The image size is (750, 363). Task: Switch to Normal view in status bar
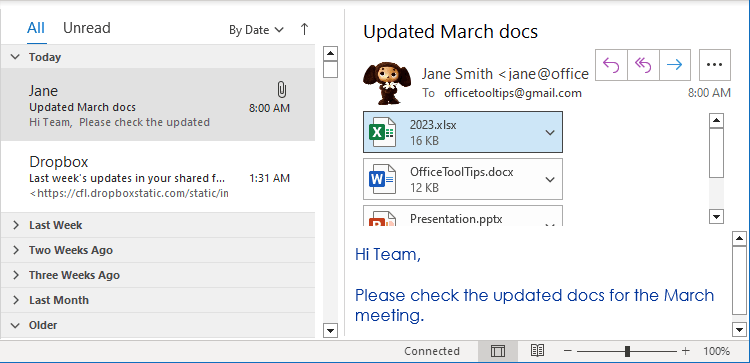(497, 351)
